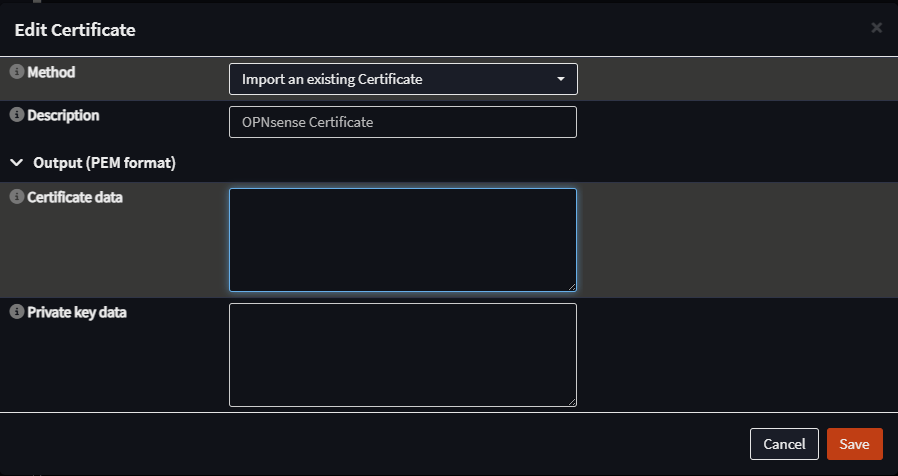Screen dimensions: 898x476
Task: Open the Method dropdown
Action: coord(403,79)
